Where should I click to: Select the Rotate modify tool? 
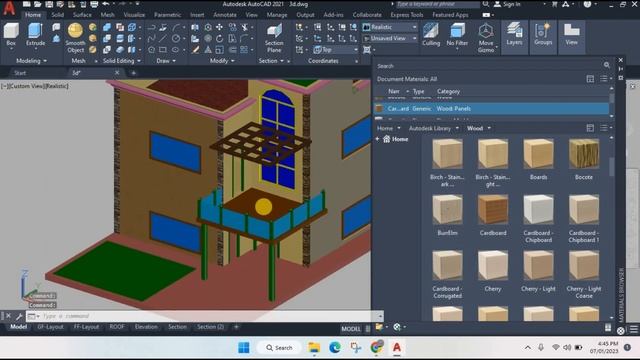pyautogui.click(x=220, y=39)
